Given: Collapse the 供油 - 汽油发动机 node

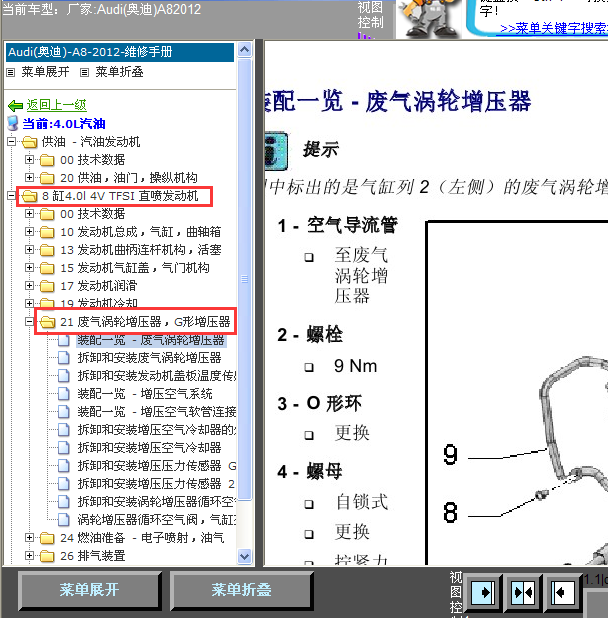Looking at the screenshot, I should coord(11,141).
